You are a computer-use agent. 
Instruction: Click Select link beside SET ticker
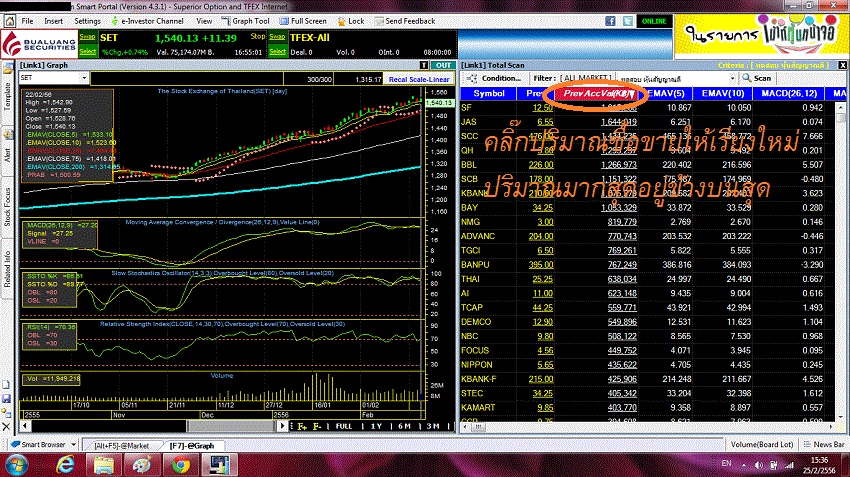[x=87, y=51]
